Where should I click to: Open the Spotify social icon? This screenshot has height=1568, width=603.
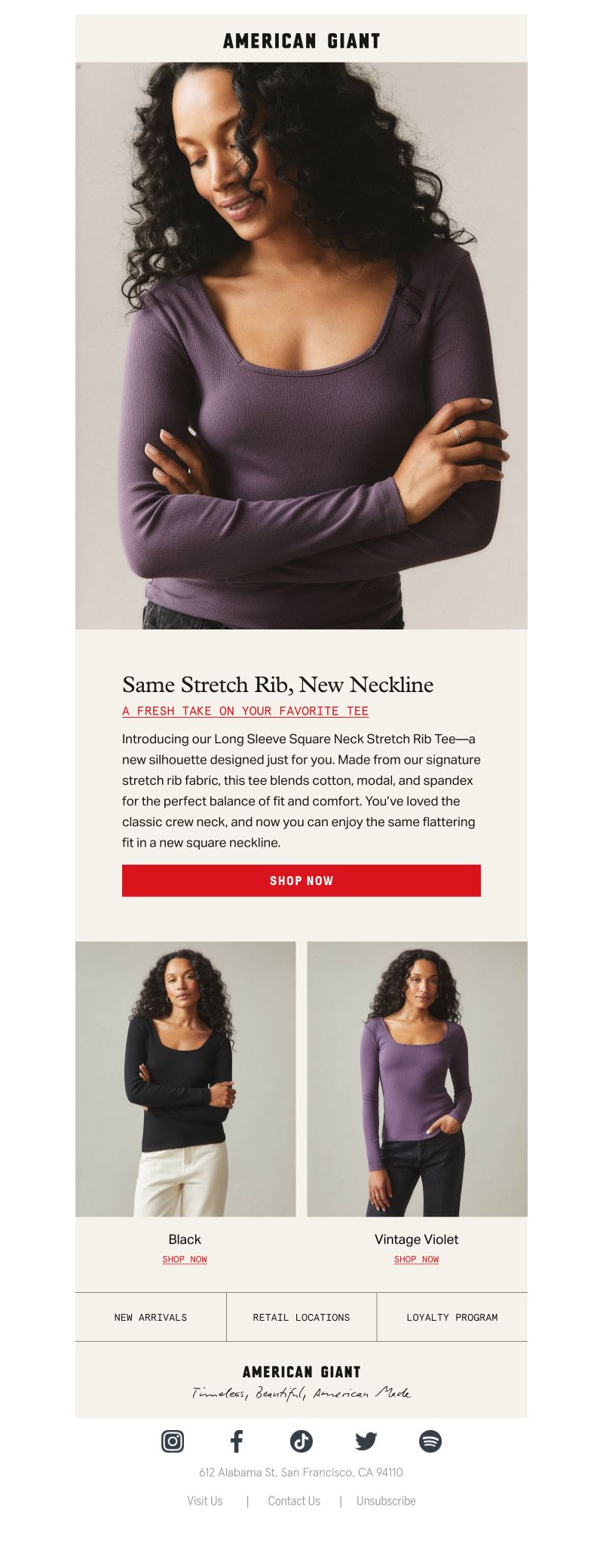click(430, 1441)
